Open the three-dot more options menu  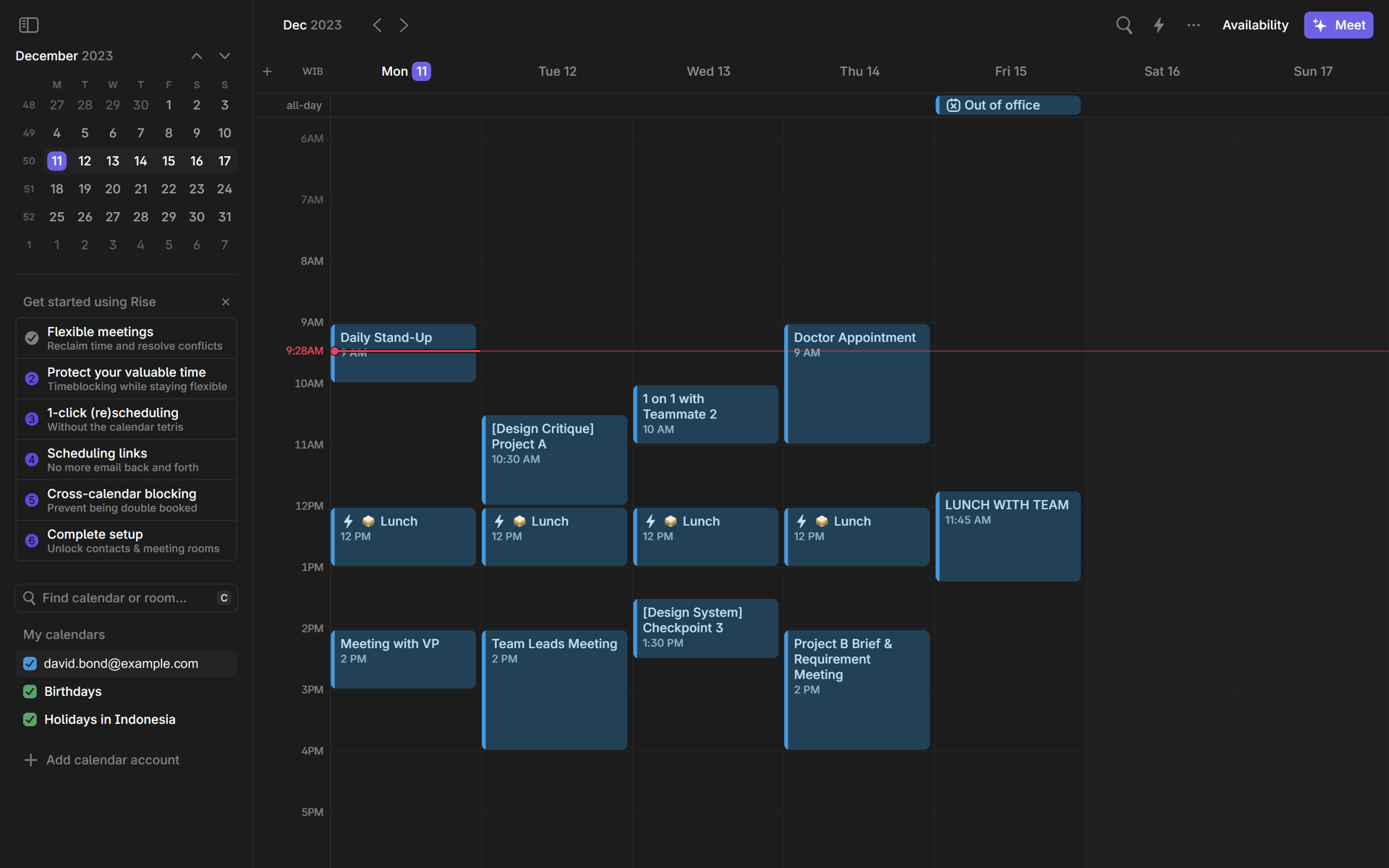(1194, 25)
